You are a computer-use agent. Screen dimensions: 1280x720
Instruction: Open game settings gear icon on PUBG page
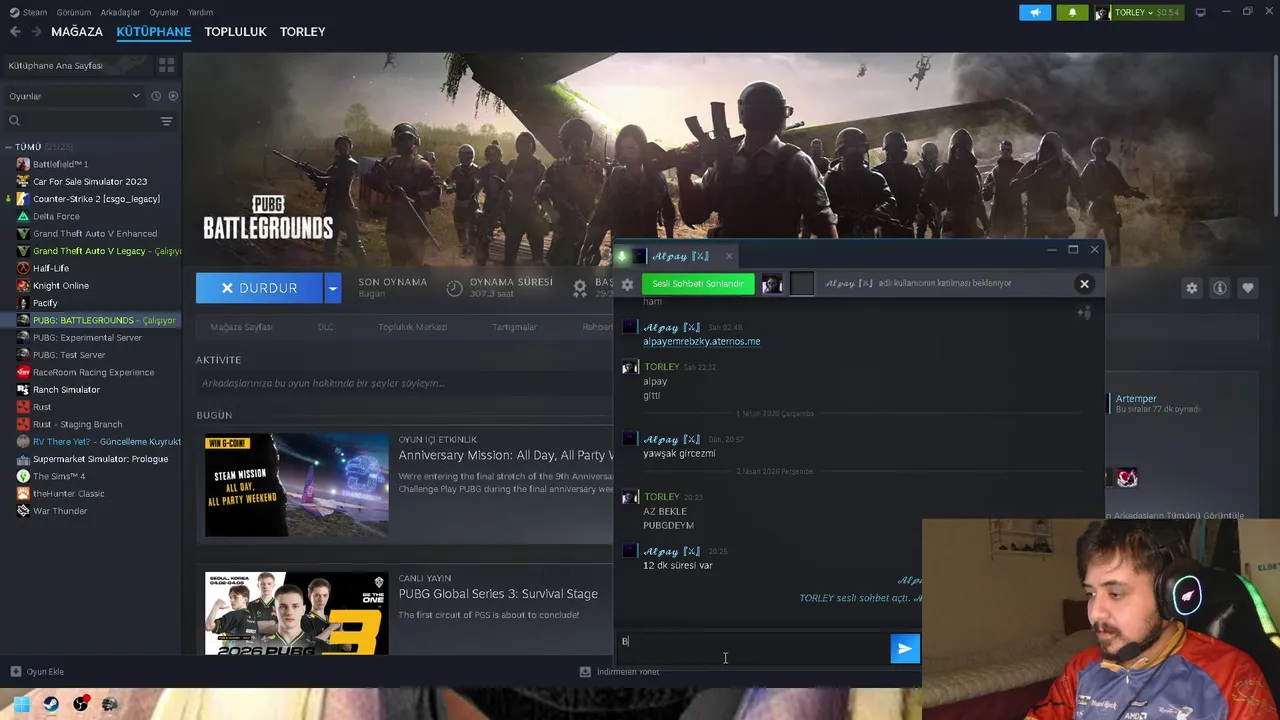point(1191,288)
